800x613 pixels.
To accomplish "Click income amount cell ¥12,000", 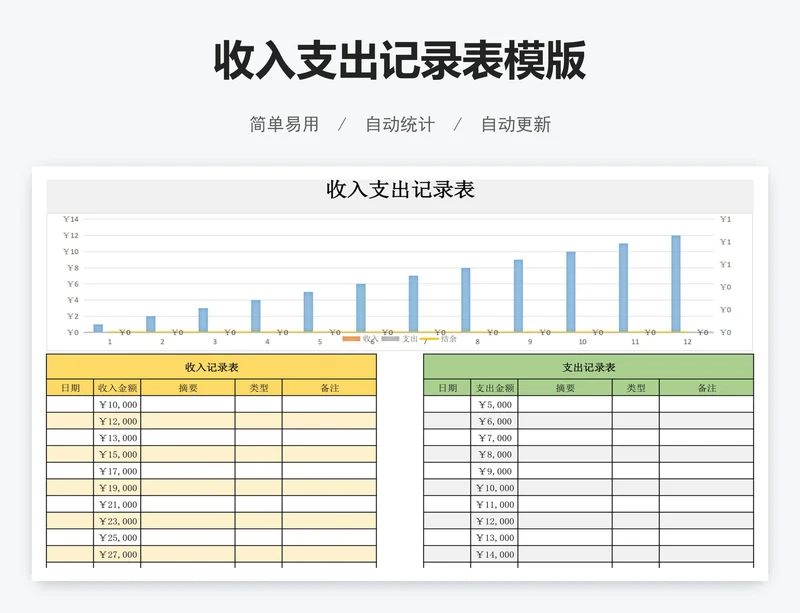I will tap(117, 421).
